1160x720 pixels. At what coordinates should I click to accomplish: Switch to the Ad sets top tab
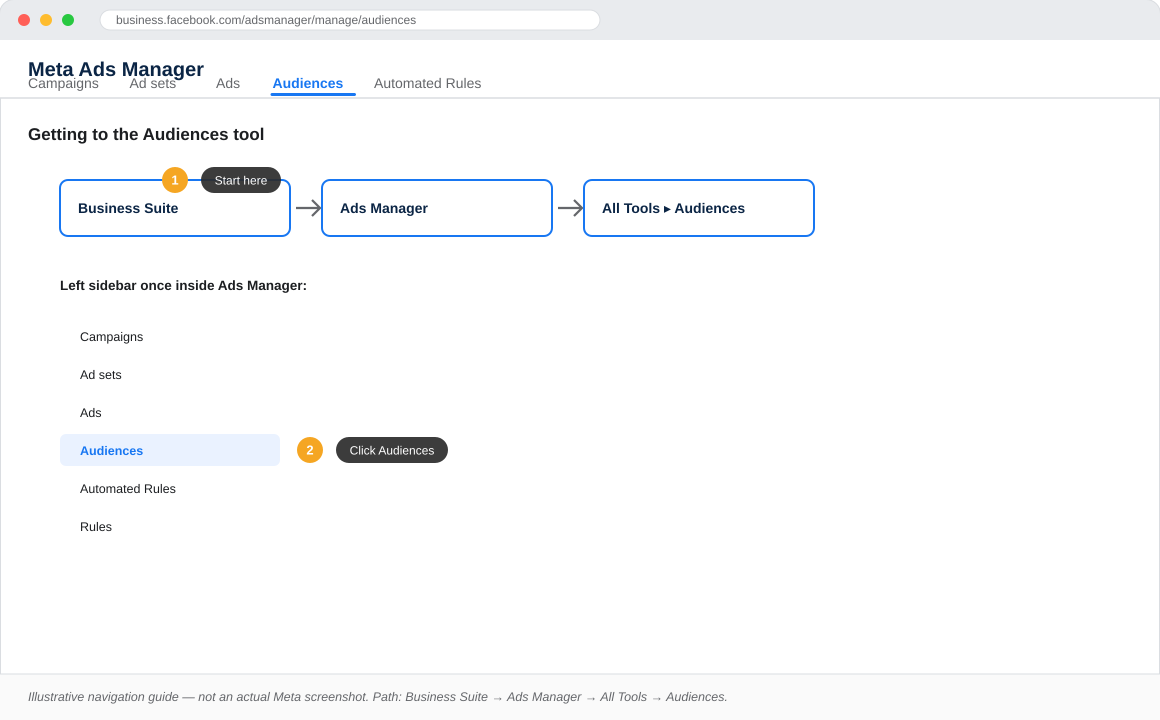coord(152,84)
